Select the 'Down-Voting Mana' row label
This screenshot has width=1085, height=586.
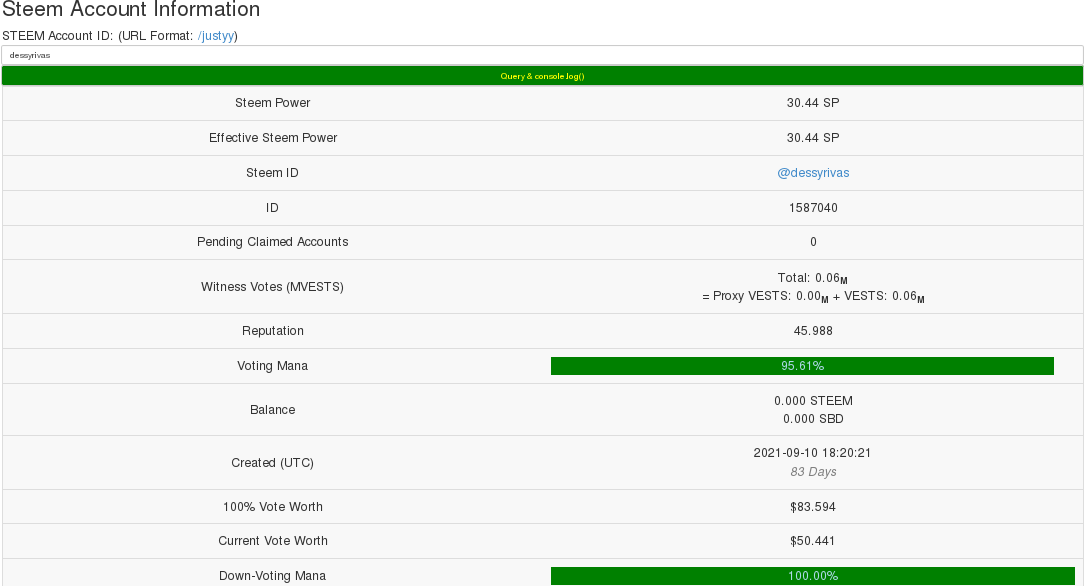pyautogui.click(x=273, y=576)
